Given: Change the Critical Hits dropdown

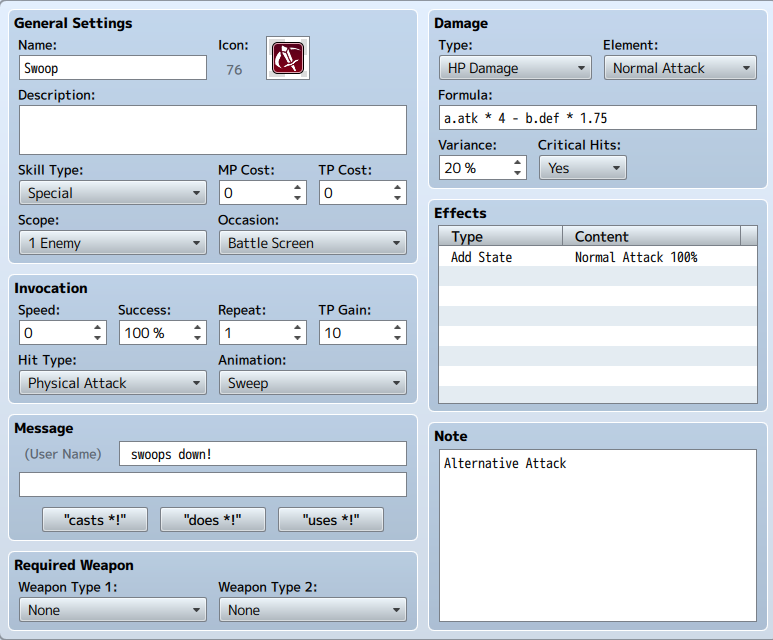Looking at the screenshot, I should (x=582, y=168).
